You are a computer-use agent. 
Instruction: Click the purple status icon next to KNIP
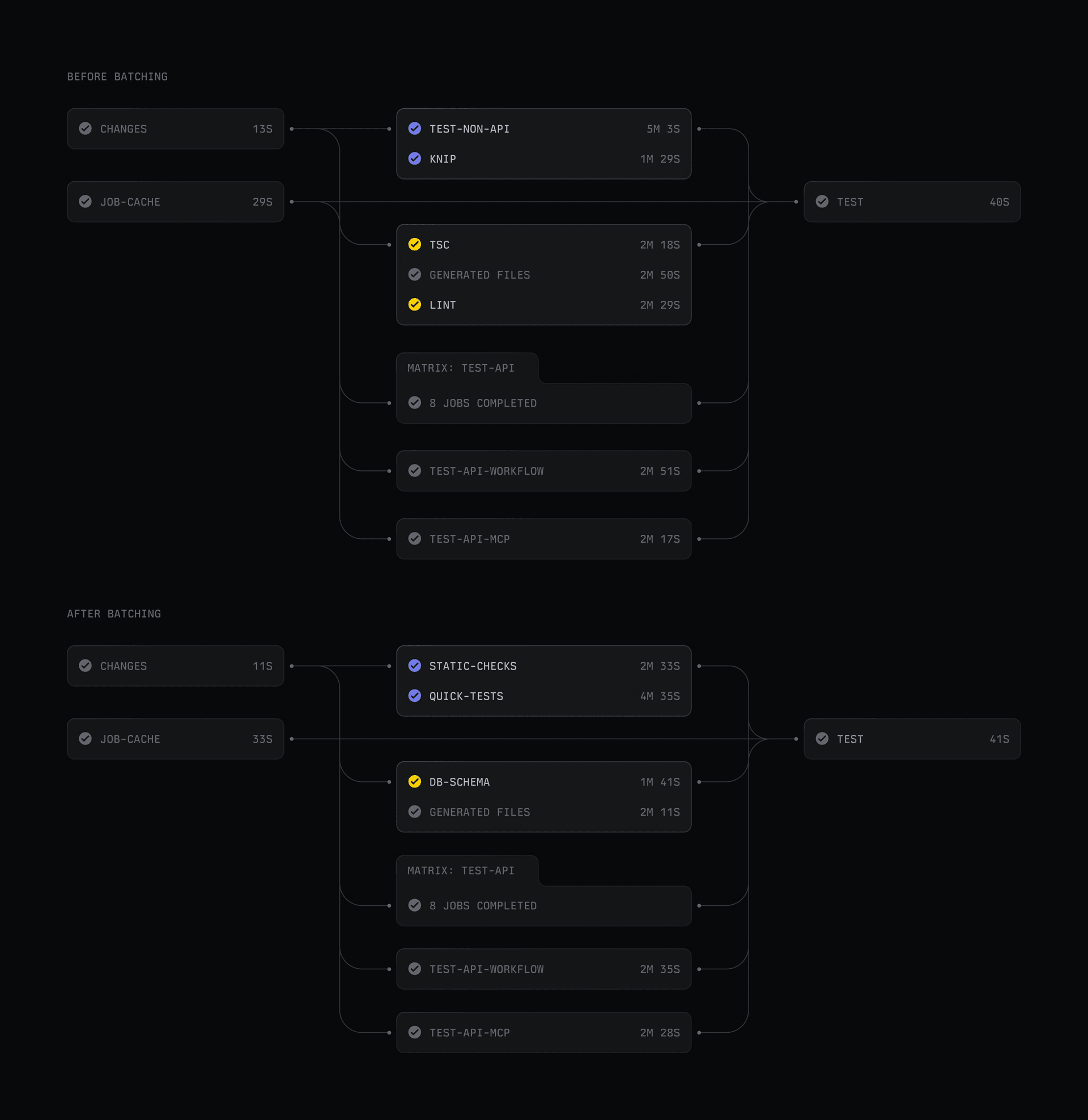pos(414,158)
